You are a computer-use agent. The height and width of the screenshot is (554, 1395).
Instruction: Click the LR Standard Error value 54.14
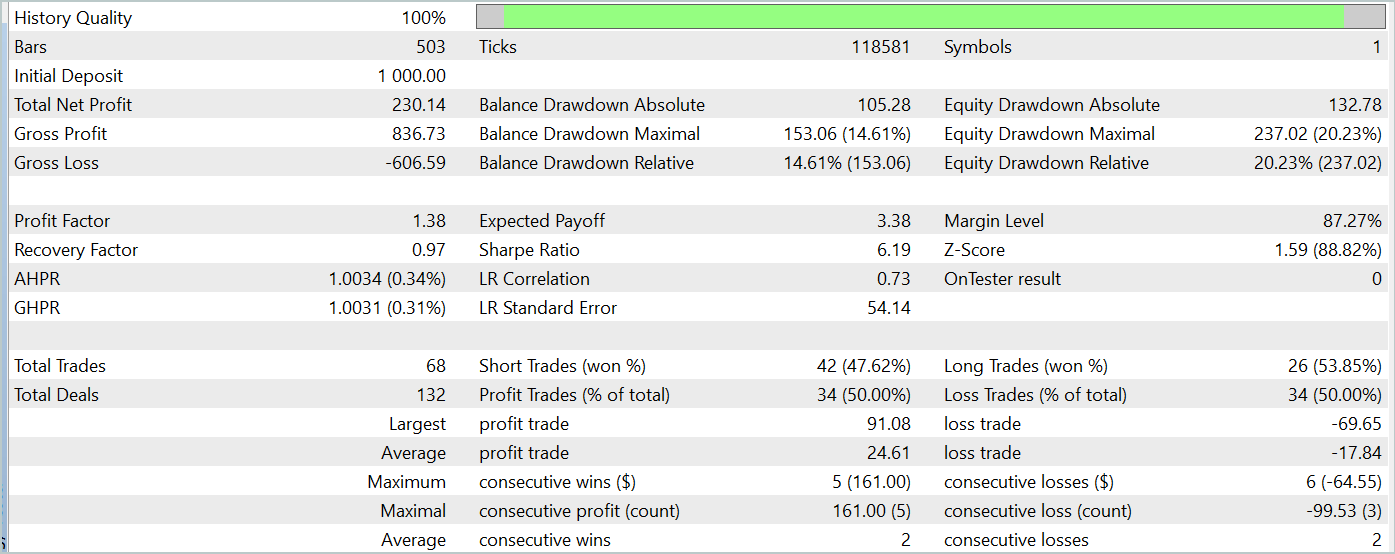(x=889, y=308)
